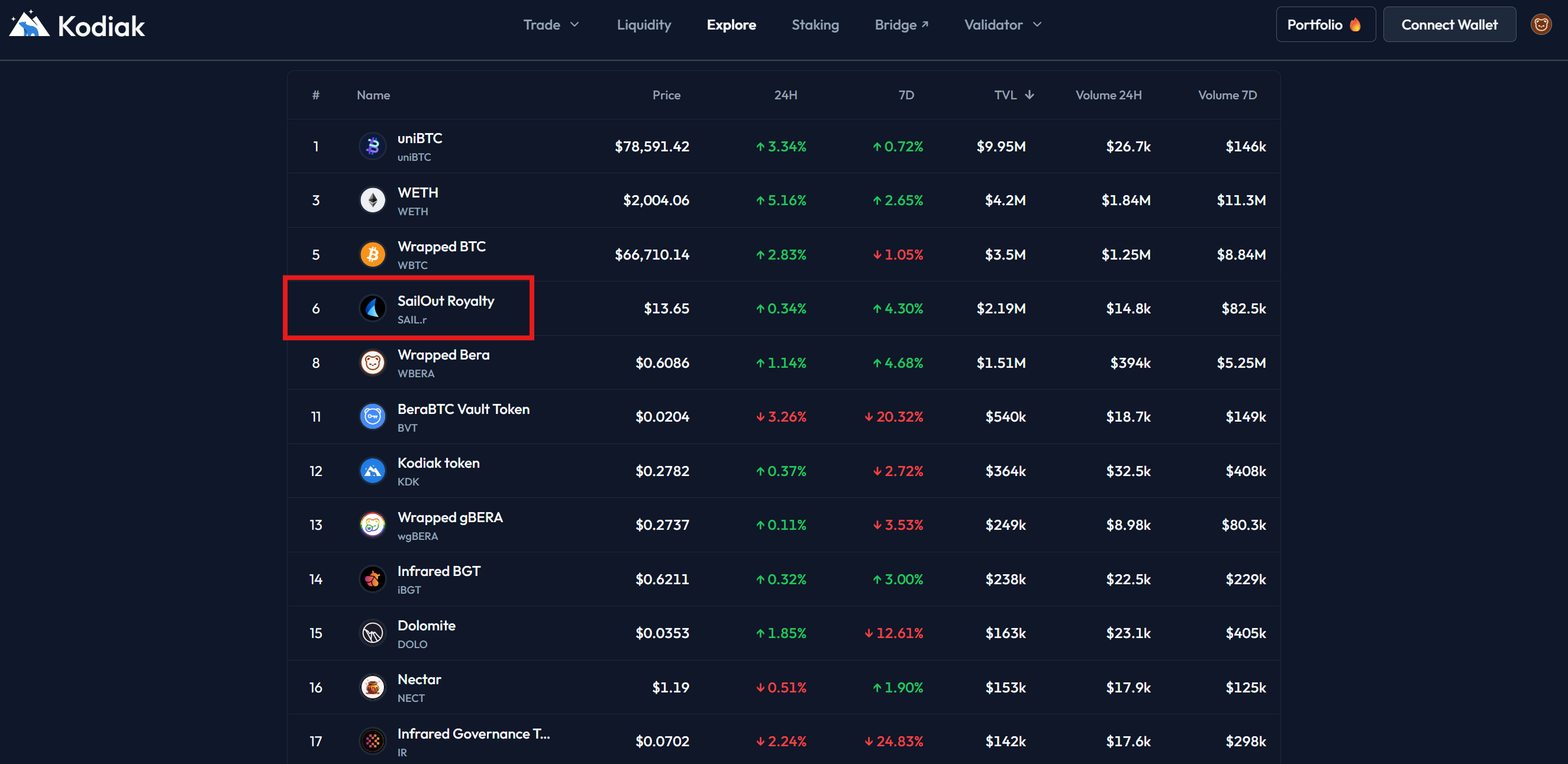The width and height of the screenshot is (1568, 764).
Task: Click the Wrapped BTC orange bitcoin icon
Action: pyautogui.click(x=373, y=254)
